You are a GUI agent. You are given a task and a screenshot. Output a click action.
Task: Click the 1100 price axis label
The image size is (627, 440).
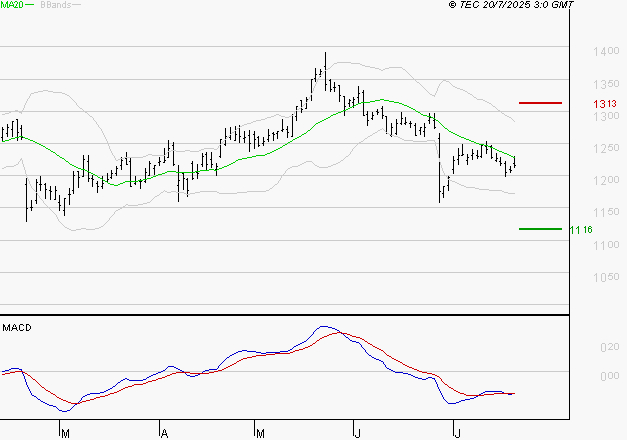pyautogui.click(x=606, y=245)
